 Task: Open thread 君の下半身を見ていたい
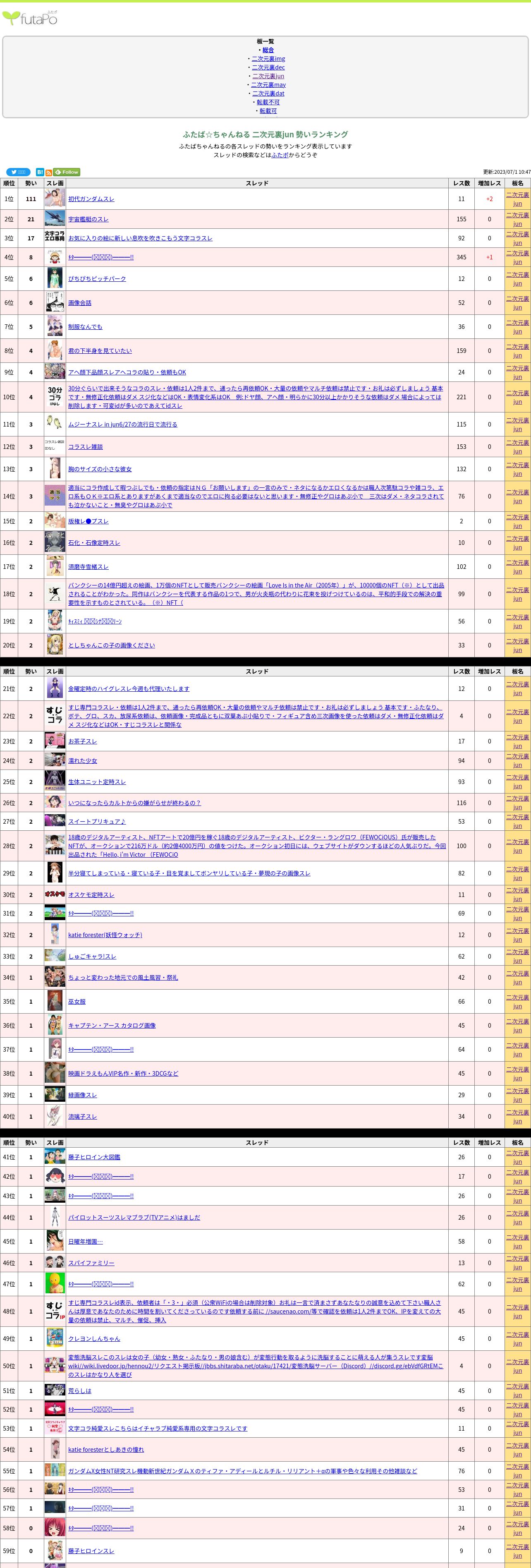point(100,350)
